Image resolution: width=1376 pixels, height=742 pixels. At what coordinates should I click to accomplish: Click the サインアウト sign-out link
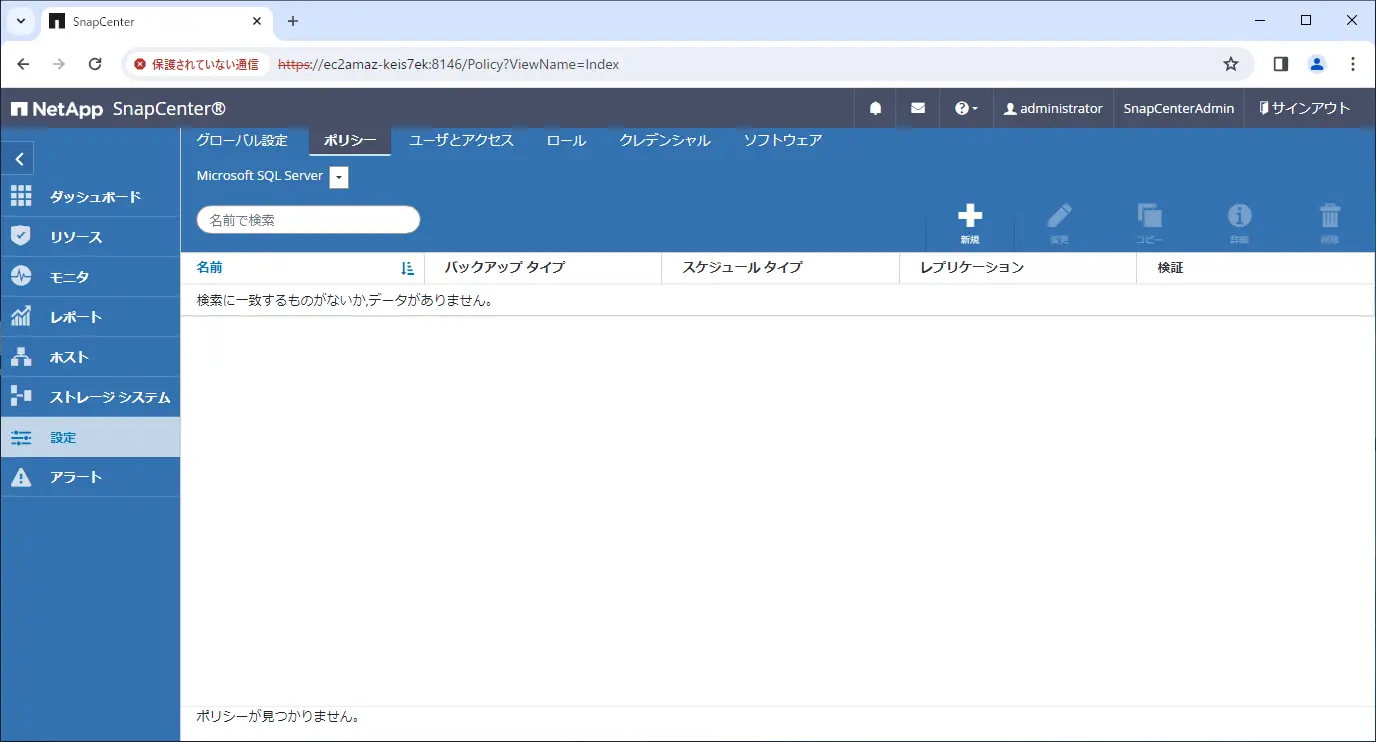click(1304, 108)
